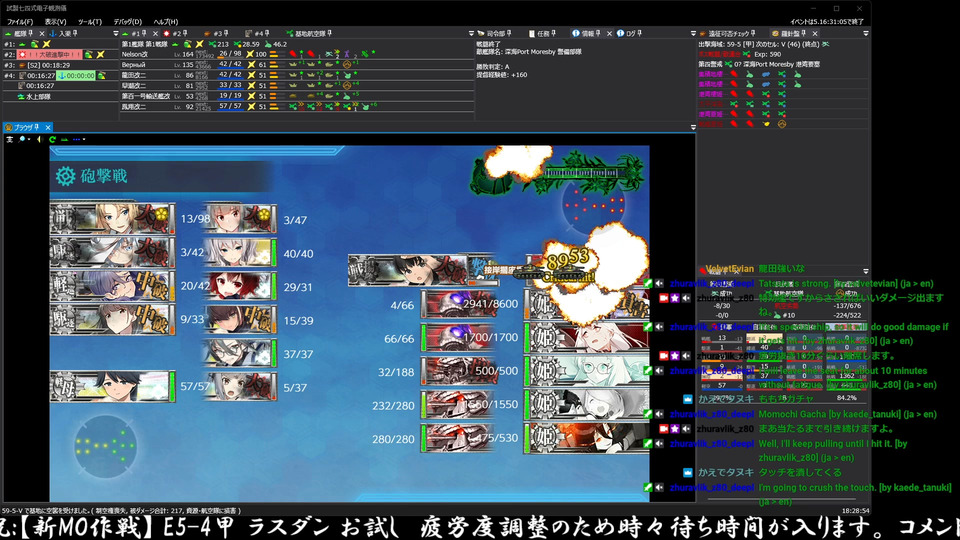Image resolution: width=960 pixels, height=540 pixels.
Task: Select the 龍田改二 ship row
Action: click(x=297, y=75)
